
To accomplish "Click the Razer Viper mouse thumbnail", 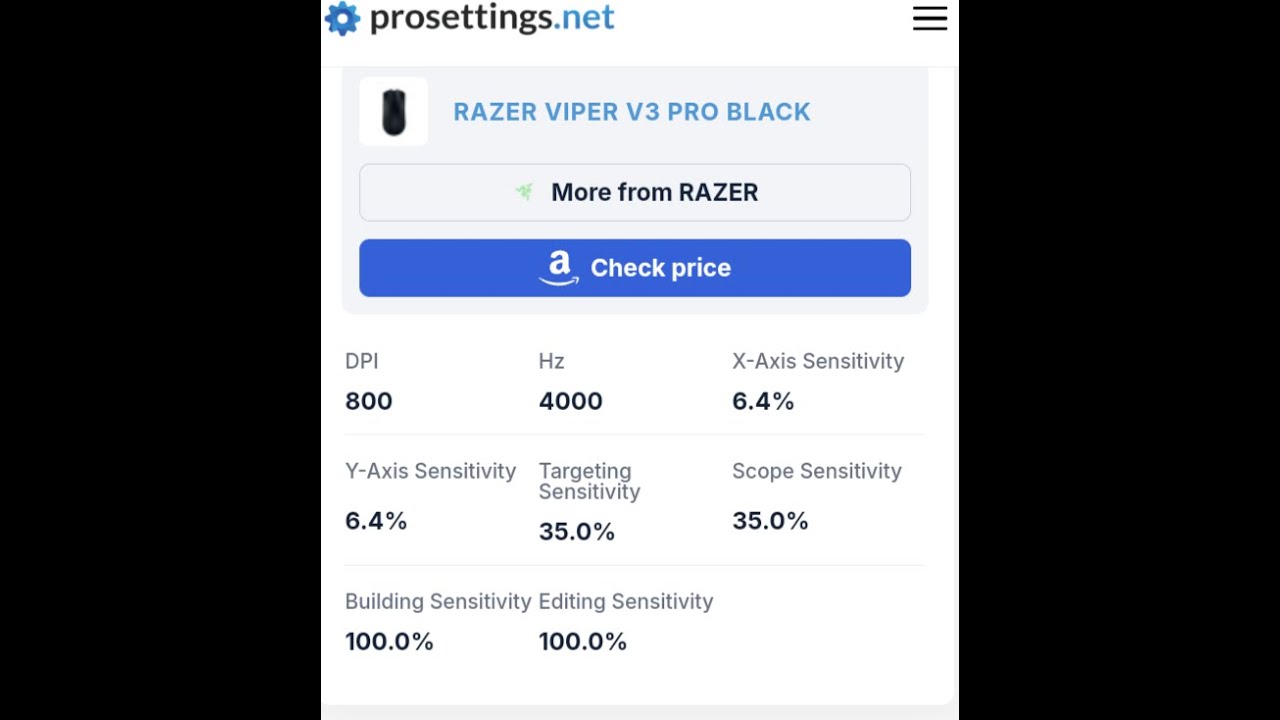I will coord(394,112).
